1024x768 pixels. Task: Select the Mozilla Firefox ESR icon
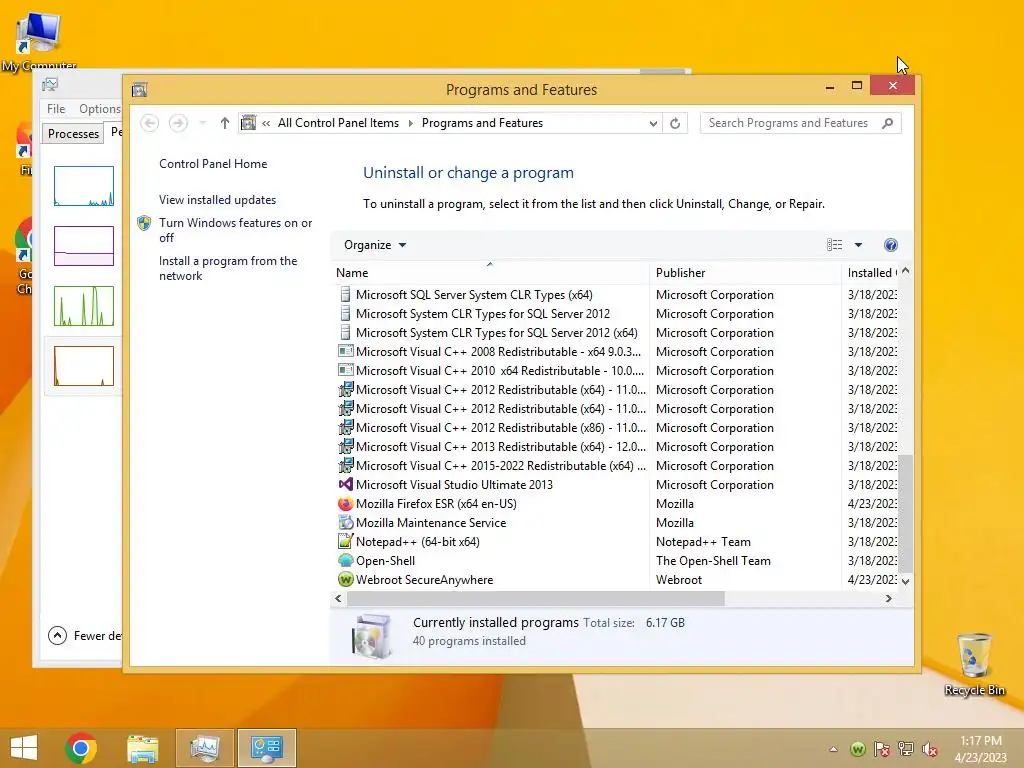pos(345,504)
